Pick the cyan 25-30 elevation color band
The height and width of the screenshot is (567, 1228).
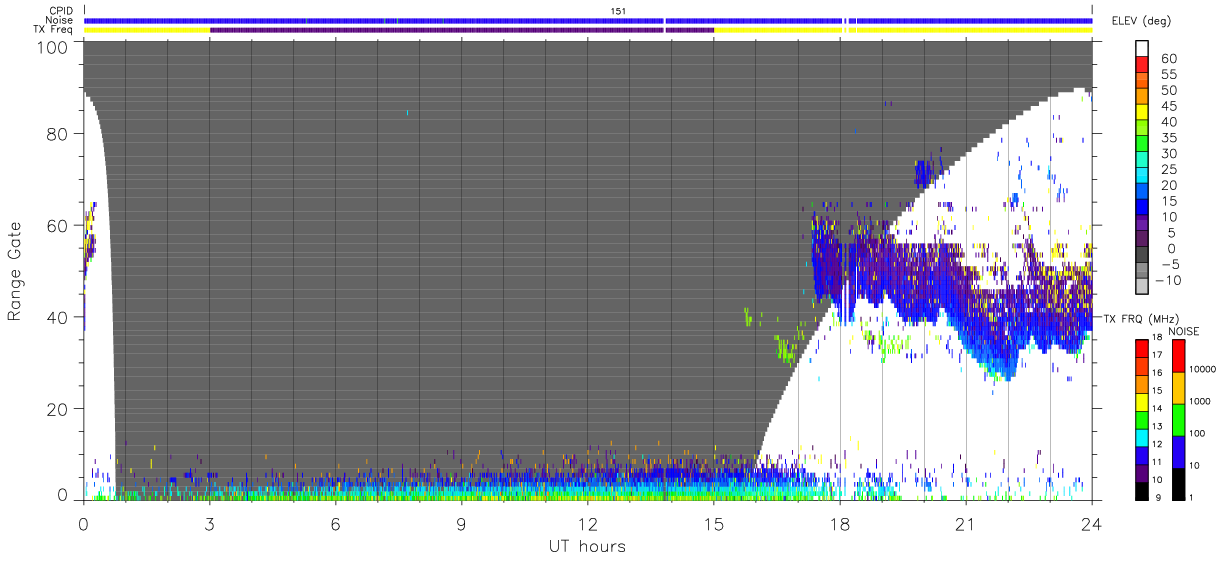[x=1142, y=161]
